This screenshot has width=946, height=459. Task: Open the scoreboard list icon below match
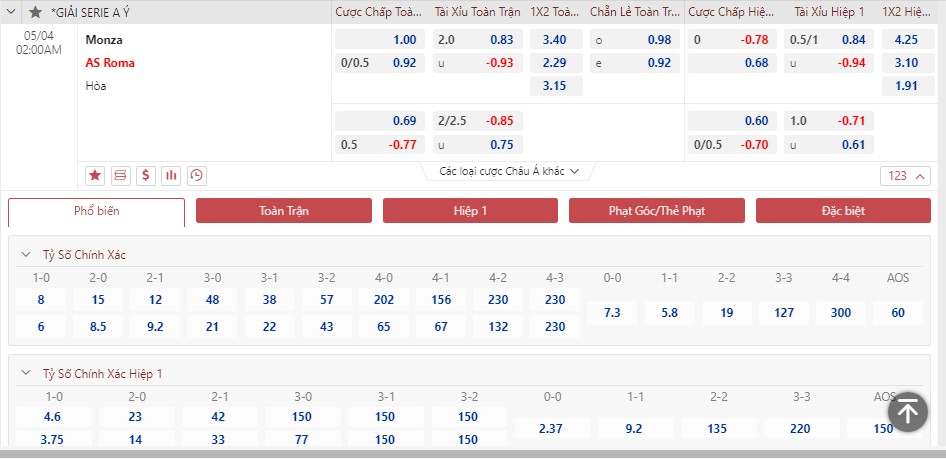click(121, 176)
